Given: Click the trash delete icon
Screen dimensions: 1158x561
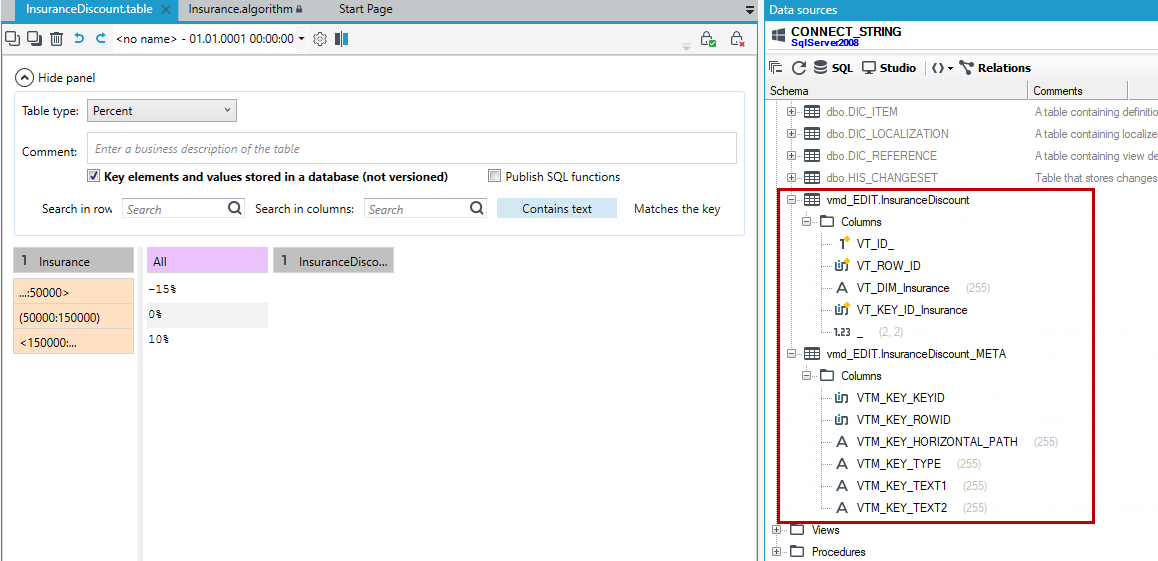Looking at the screenshot, I should 57,38.
